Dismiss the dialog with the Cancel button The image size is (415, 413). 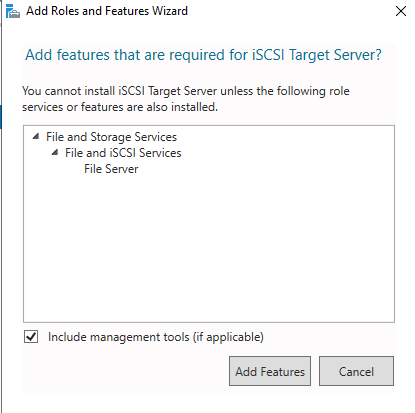click(x=356, y=371)
